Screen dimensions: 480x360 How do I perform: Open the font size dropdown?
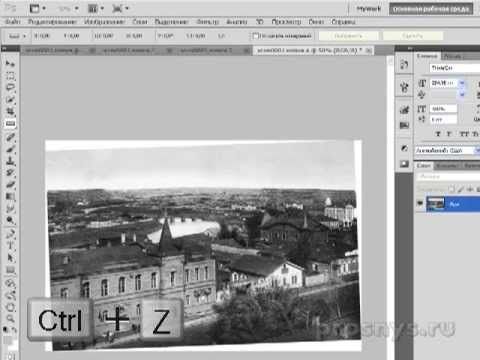coord(462,83)
